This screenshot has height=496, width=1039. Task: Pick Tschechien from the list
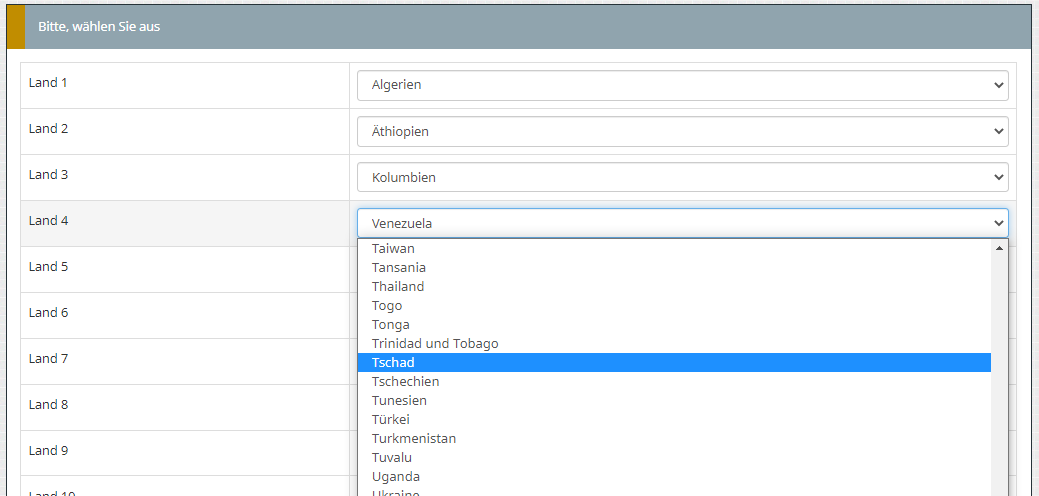pos(405,381)
